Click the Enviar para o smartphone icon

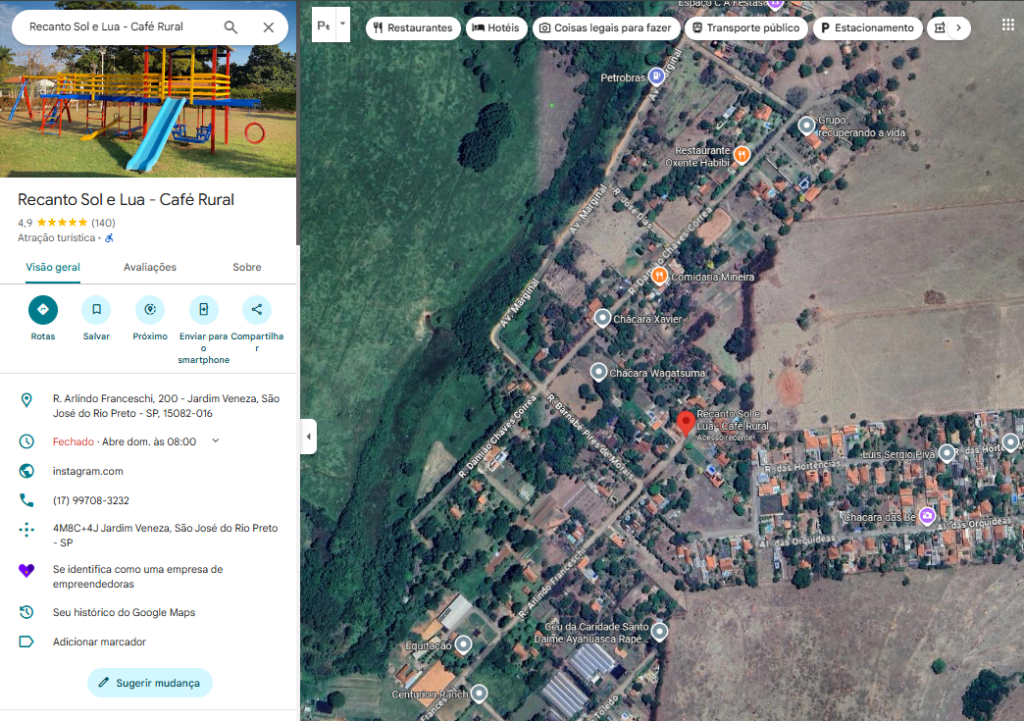[x=203, y=310]
